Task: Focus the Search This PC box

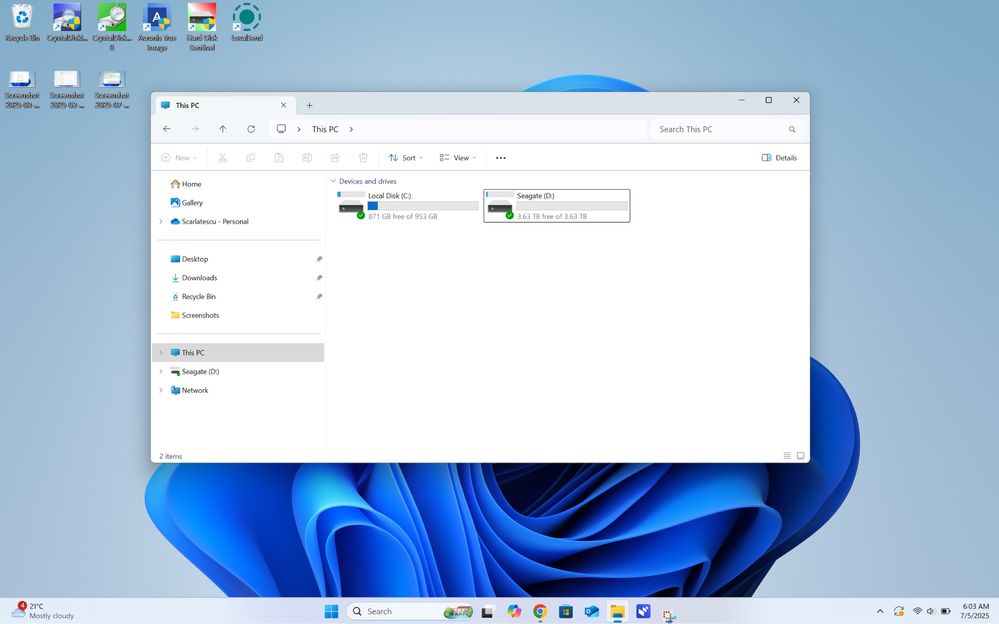Action: coord(726,129)
